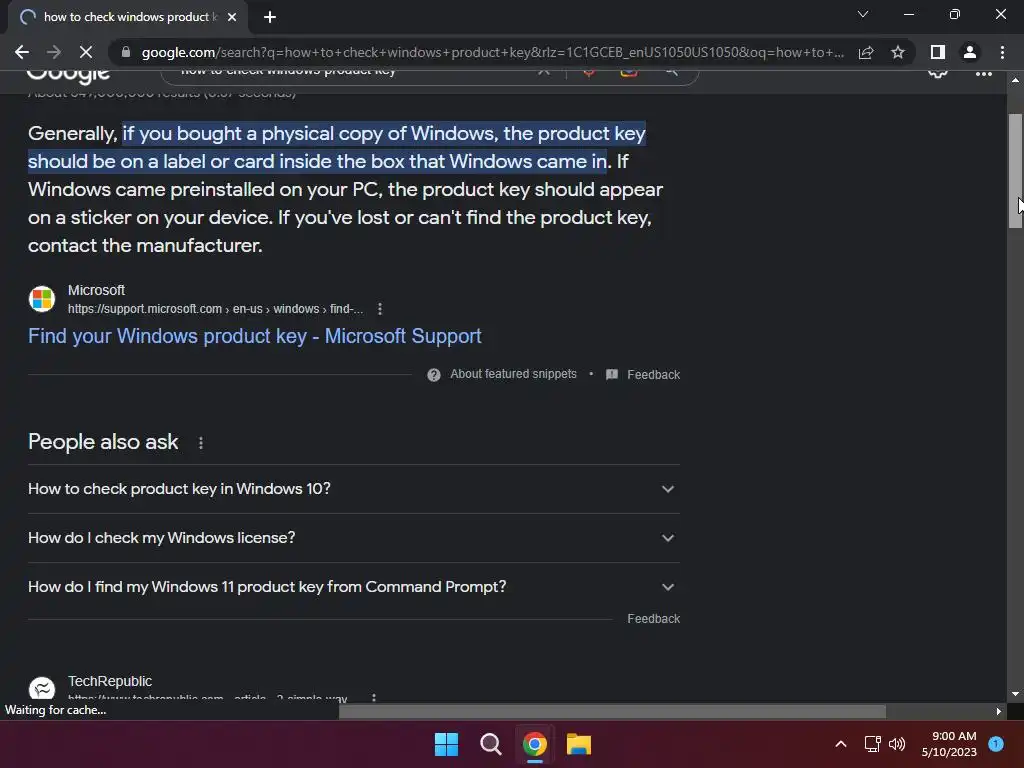1024x768 pixels.
Task: Bookmark this tab with star icon
Action: (x=898, y=52)
